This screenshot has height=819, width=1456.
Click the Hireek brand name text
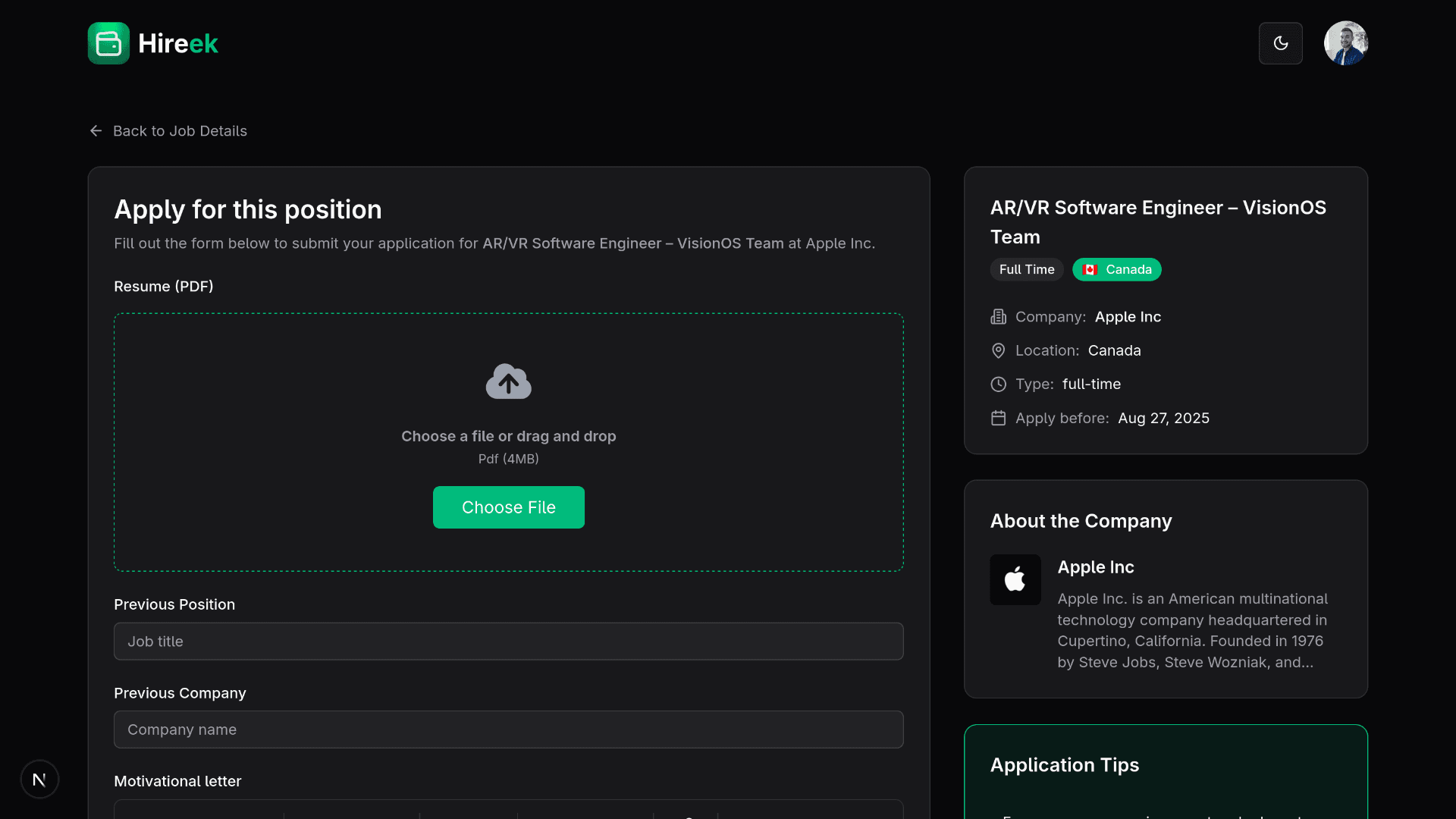click(178, 43)
